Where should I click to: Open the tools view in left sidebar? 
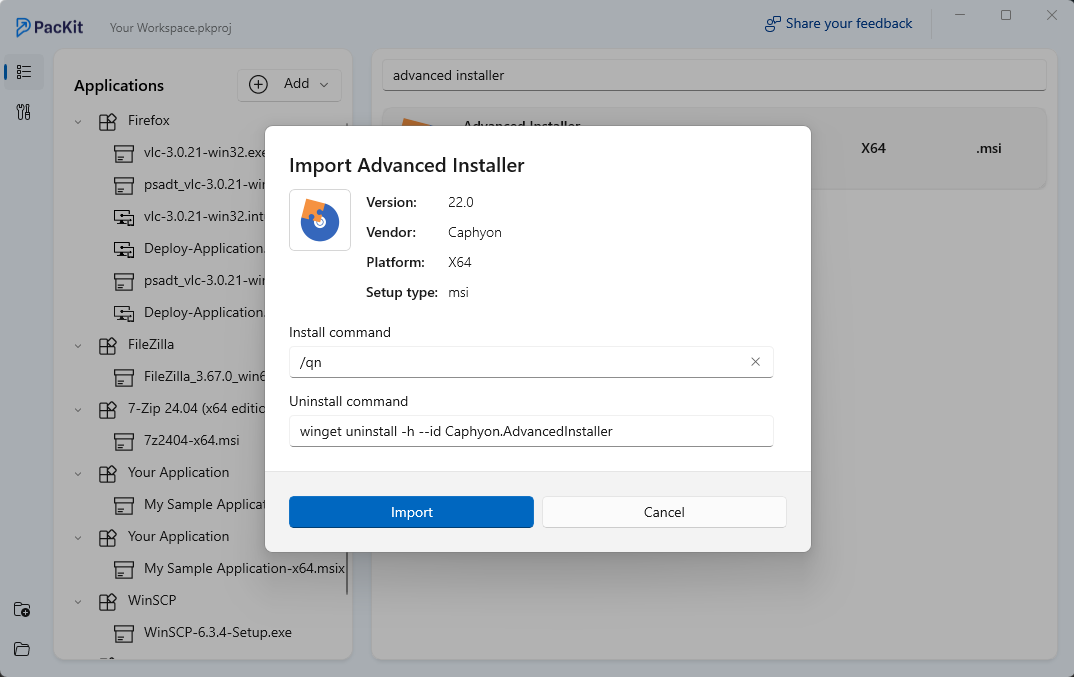point(24,112)
